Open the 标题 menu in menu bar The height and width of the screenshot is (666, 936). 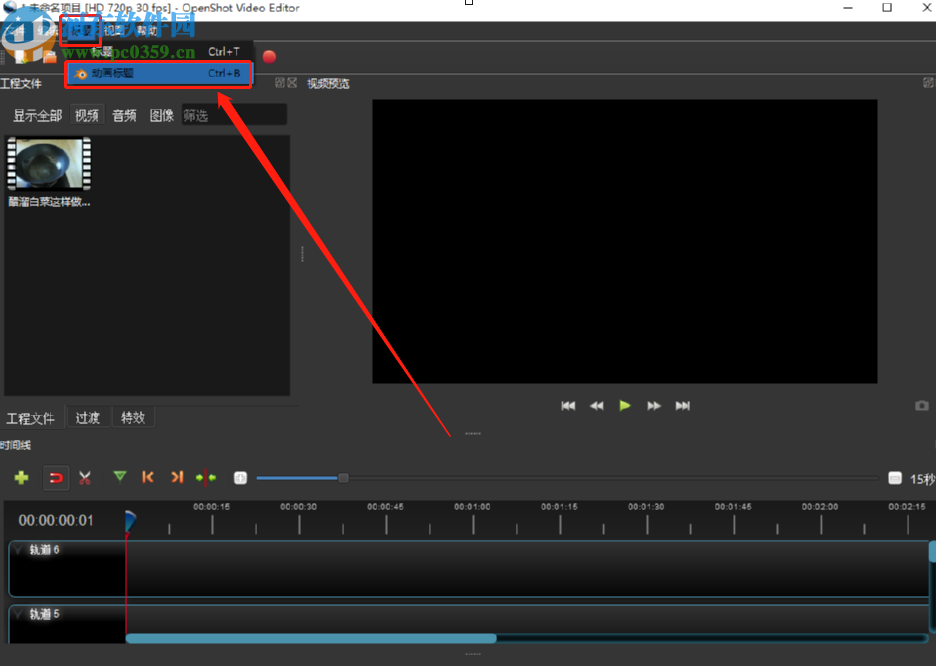[81, 30]
